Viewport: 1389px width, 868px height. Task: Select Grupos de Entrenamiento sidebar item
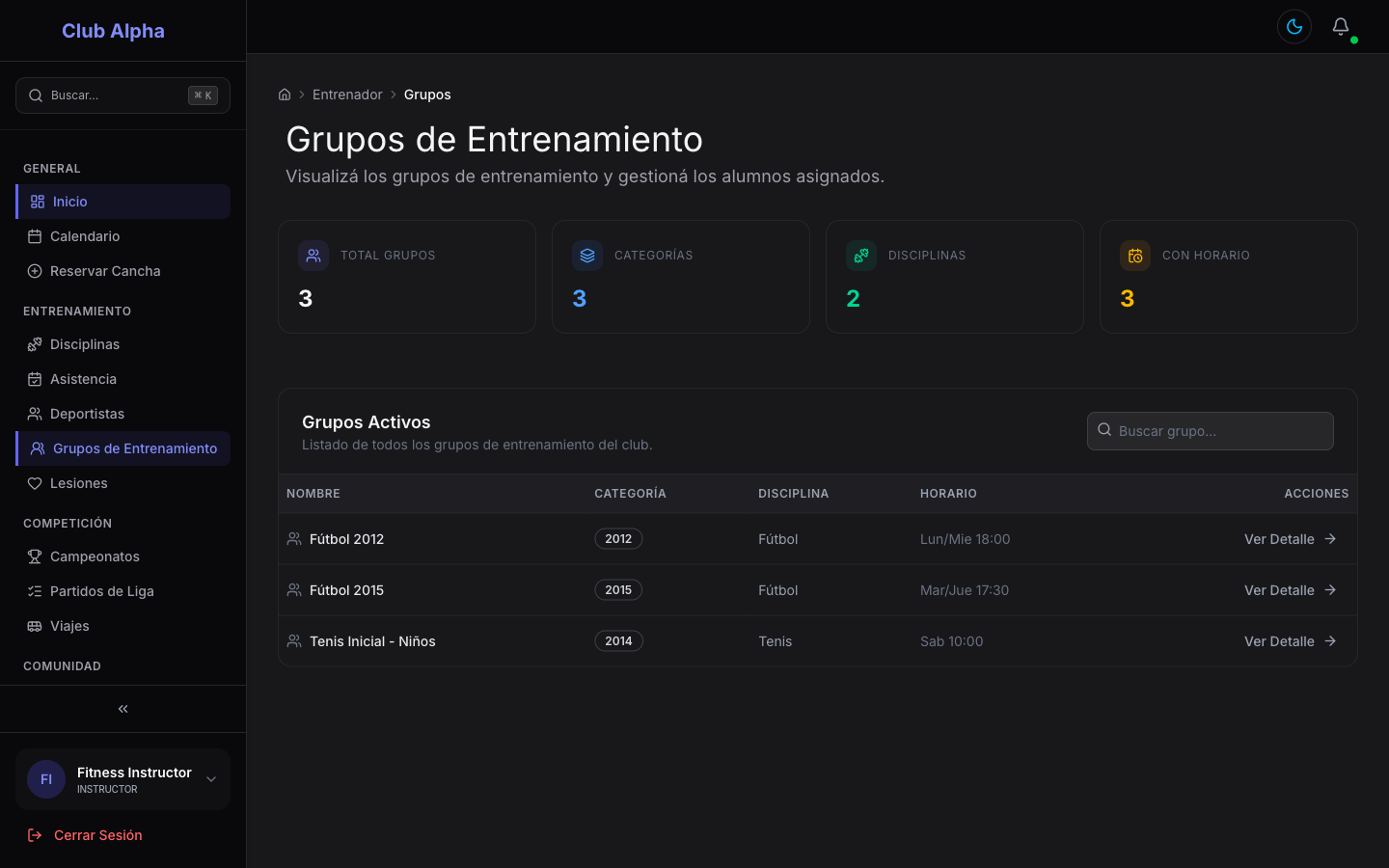123,448
